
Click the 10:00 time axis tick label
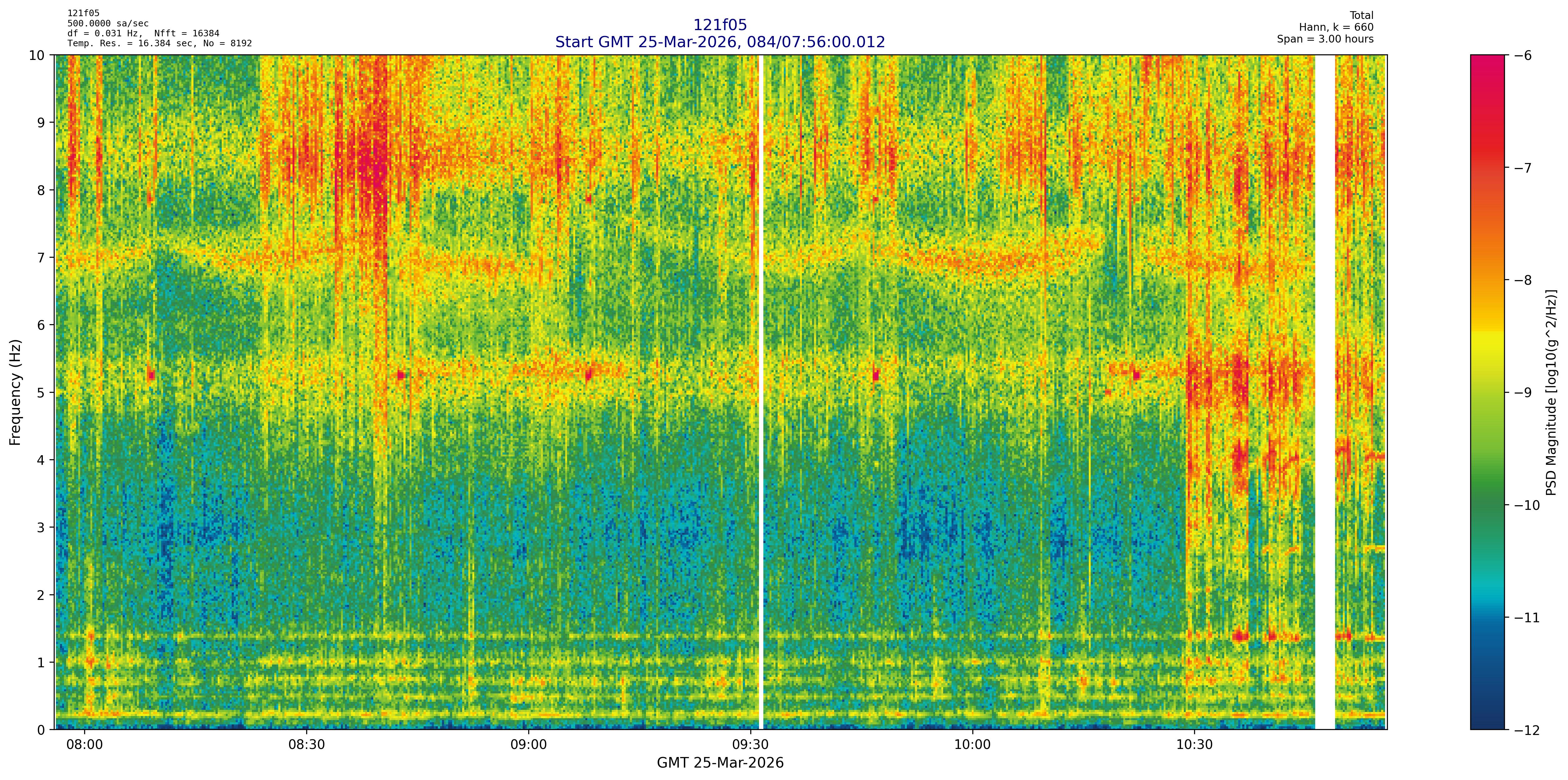[x=972, y=745]
